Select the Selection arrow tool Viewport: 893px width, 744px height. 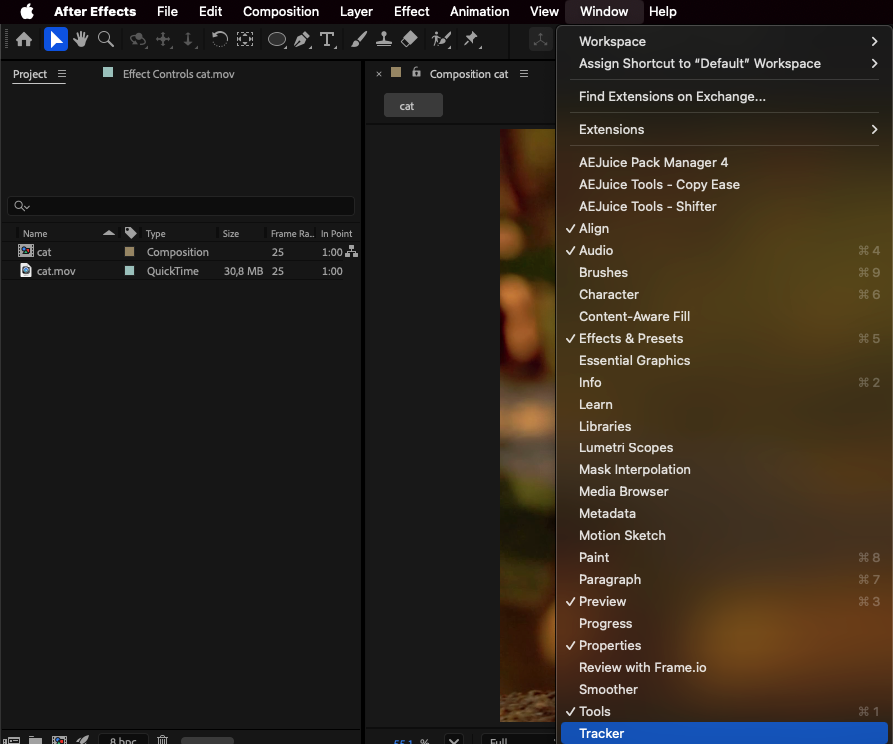click(56, 39)
